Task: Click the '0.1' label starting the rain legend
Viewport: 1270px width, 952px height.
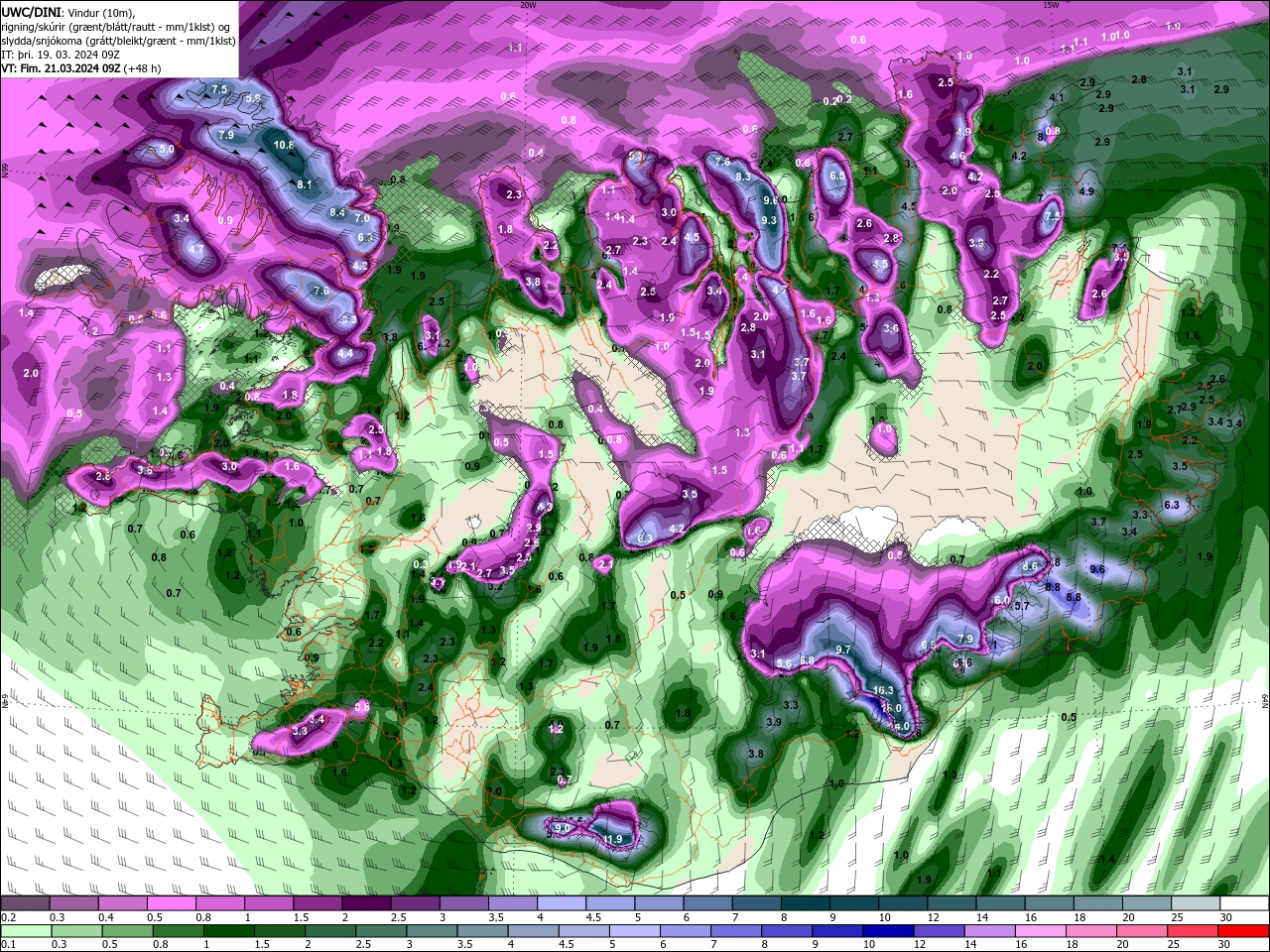Action: [x=9, y=945]
